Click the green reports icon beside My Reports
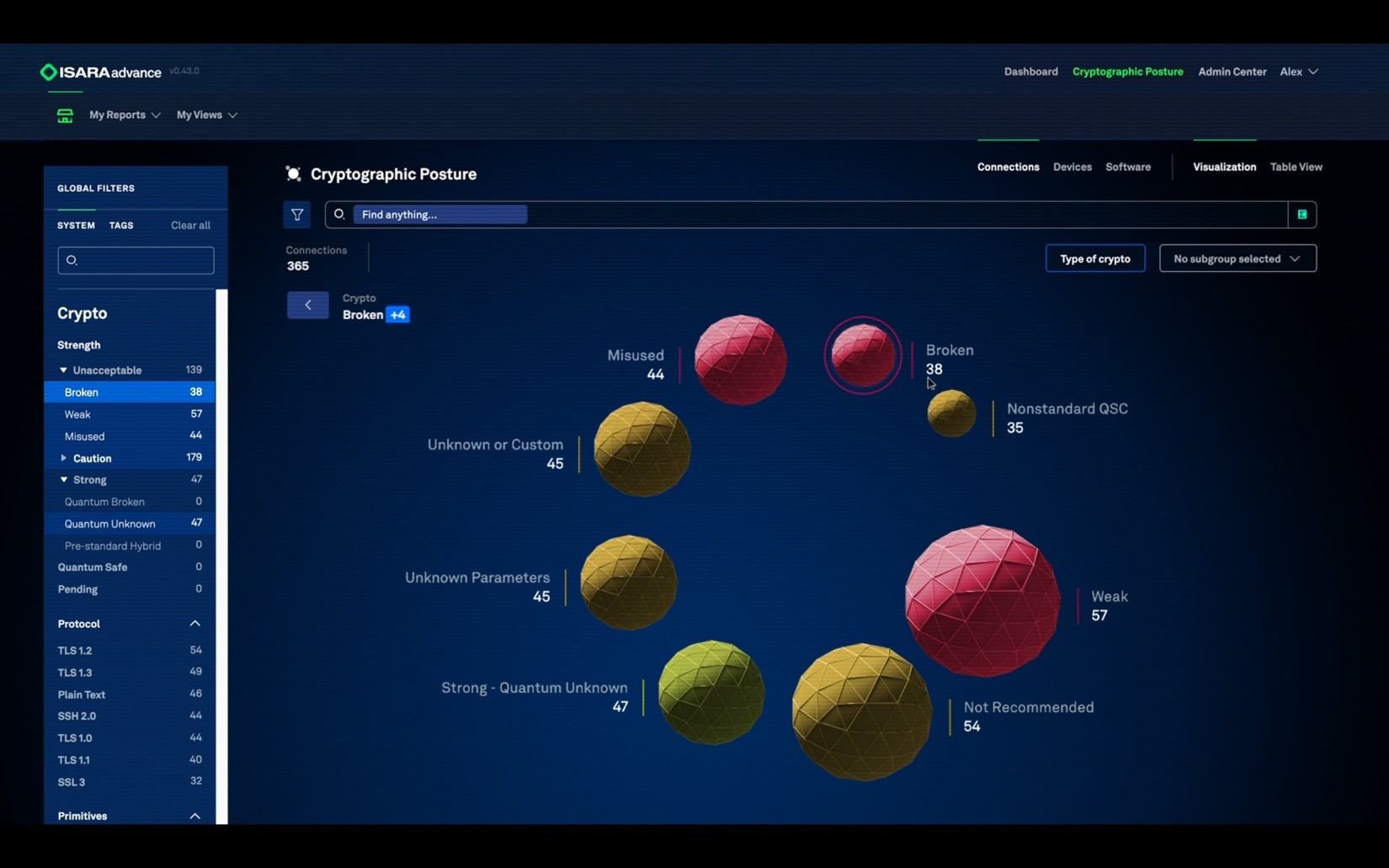1389x868 pixels. [65, 115]
